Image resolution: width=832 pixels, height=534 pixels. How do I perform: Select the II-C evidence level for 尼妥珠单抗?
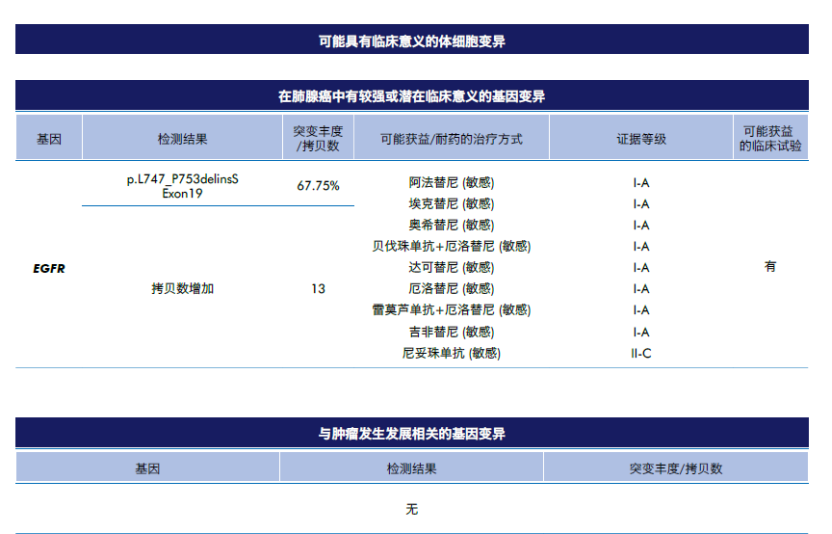[641, 353]
